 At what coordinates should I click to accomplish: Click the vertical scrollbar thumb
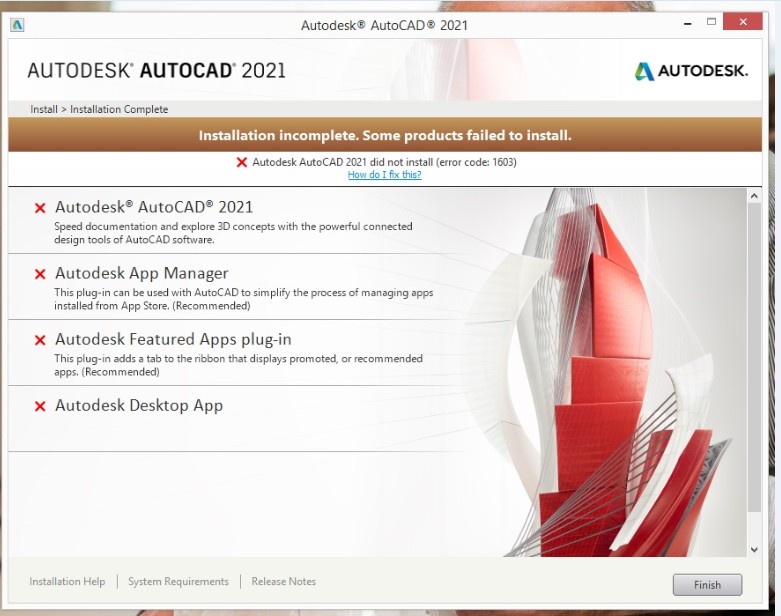(754, 357)
